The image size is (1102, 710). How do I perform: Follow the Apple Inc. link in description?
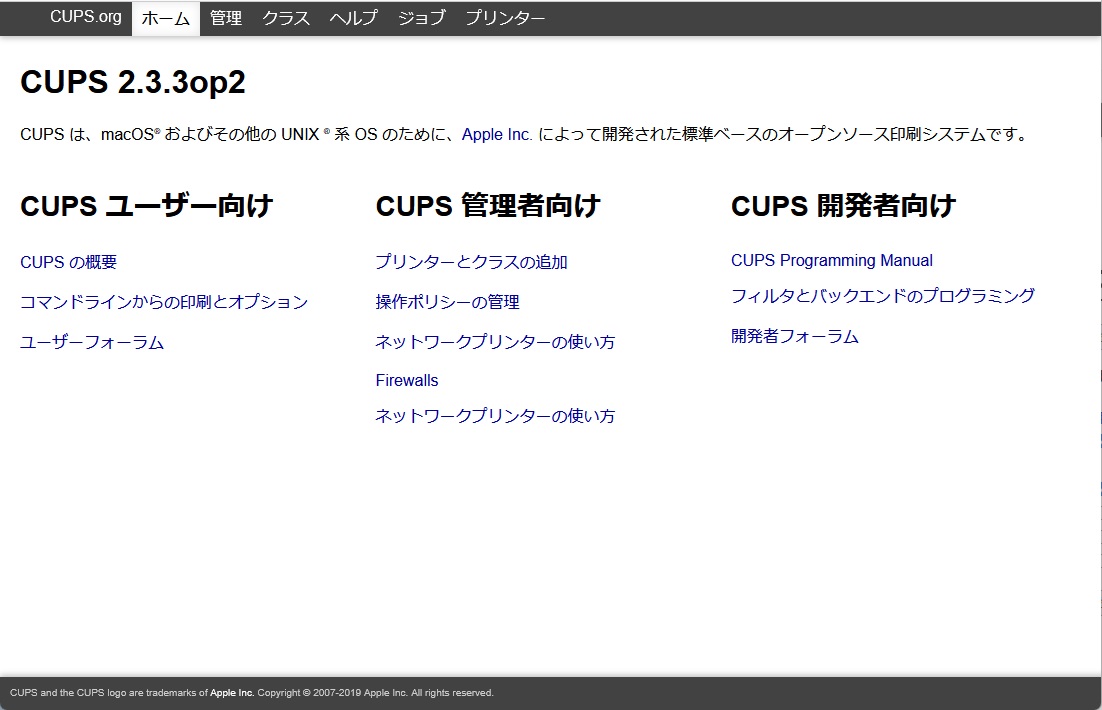tap(497, 134)
